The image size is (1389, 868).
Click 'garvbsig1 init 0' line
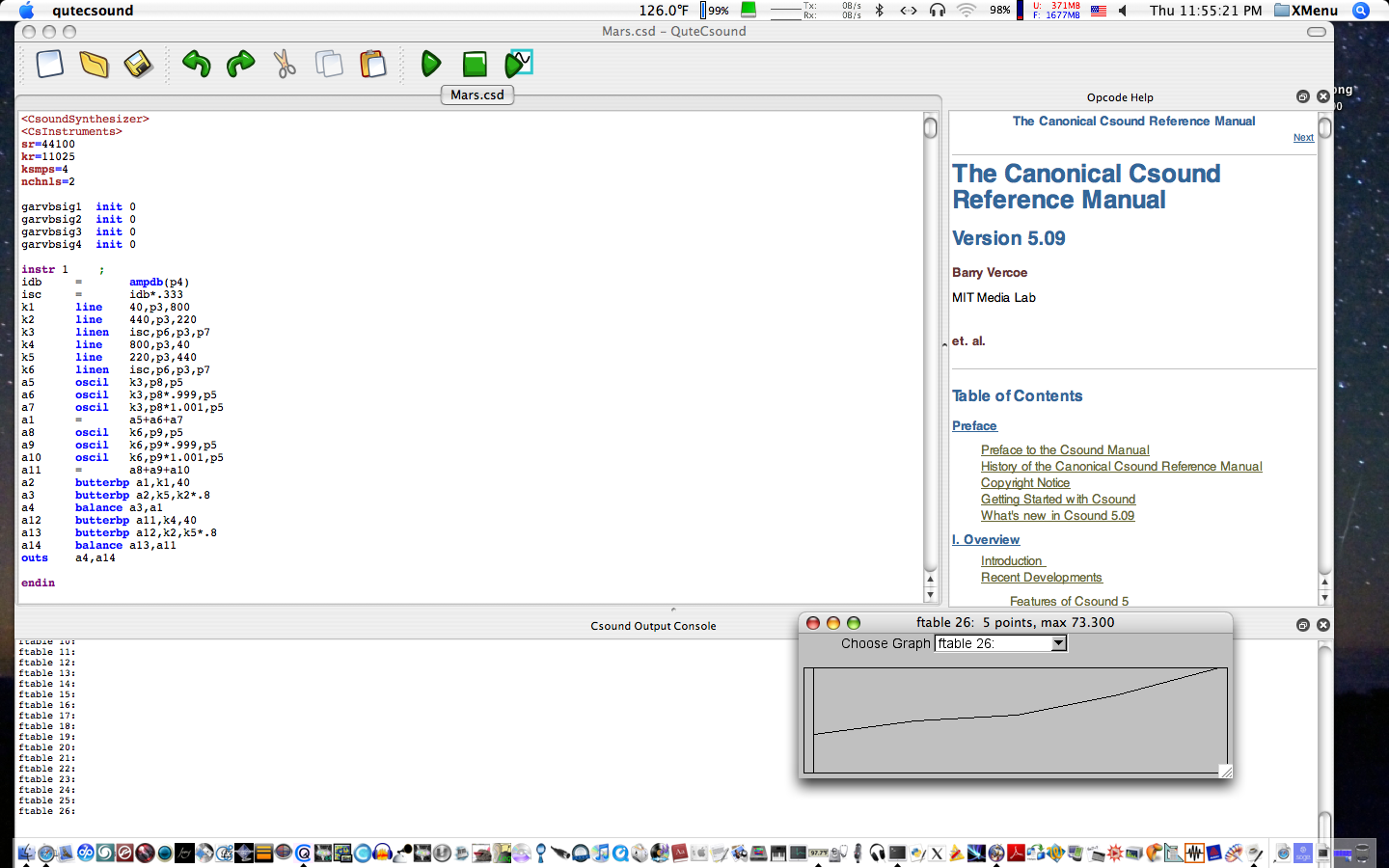point(78,207)
